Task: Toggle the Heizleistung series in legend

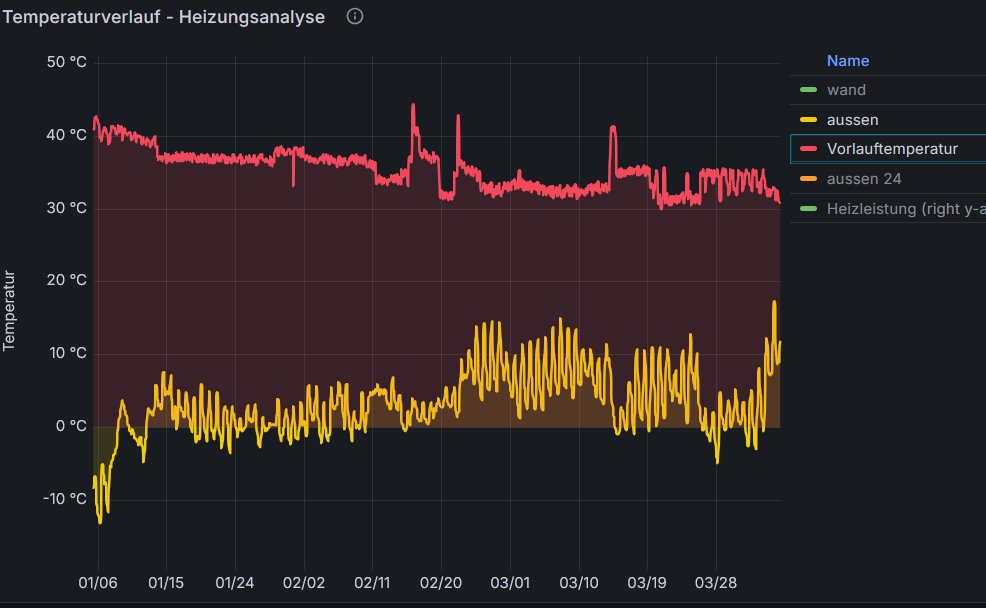Action: (906, 209)
